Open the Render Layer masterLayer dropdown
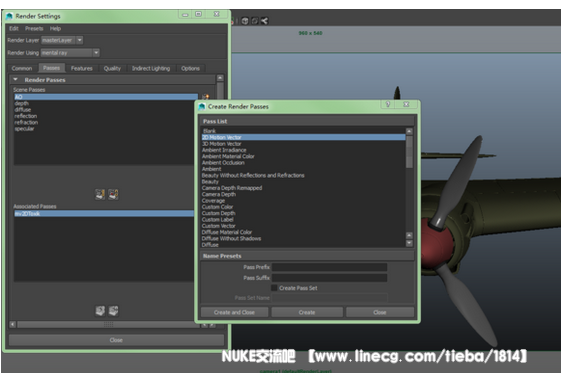Viewport: 562px width, 373px height. tap(80, 40)
